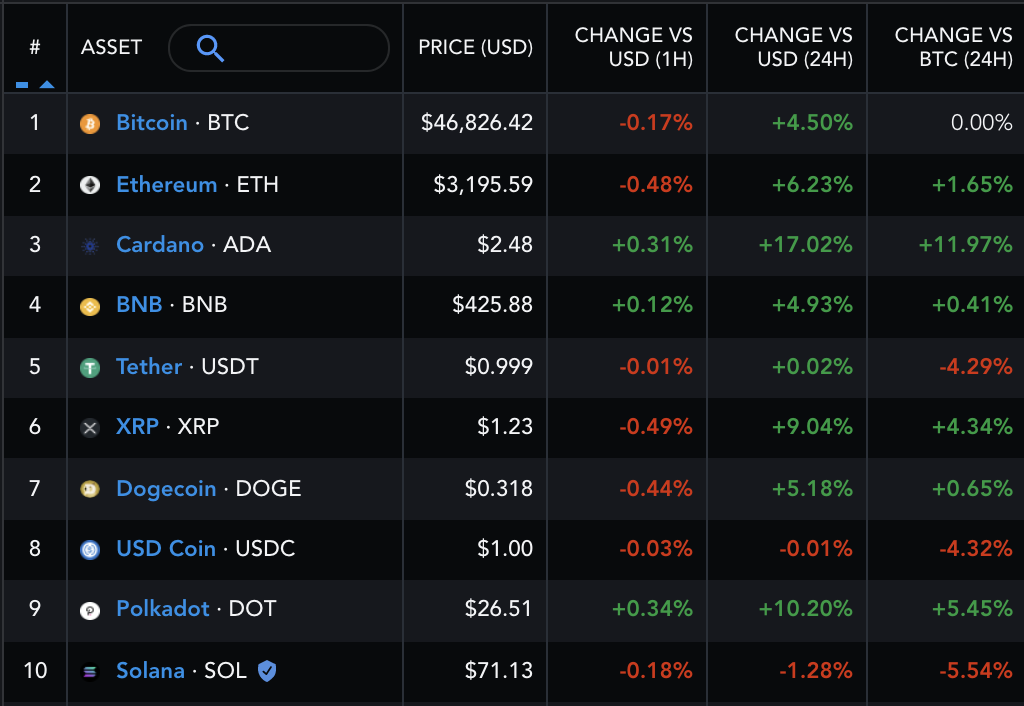This screenshot has height=706, width=1024.
Task: Click the Cardano logo icon
Action: point(90,246)
